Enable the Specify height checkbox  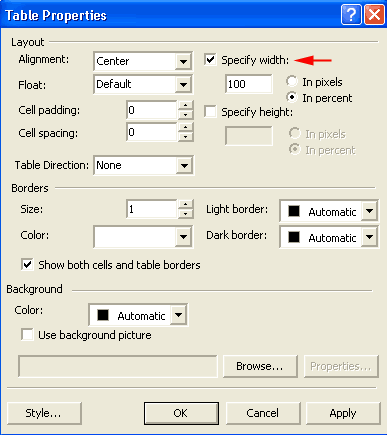pos(210,112)
